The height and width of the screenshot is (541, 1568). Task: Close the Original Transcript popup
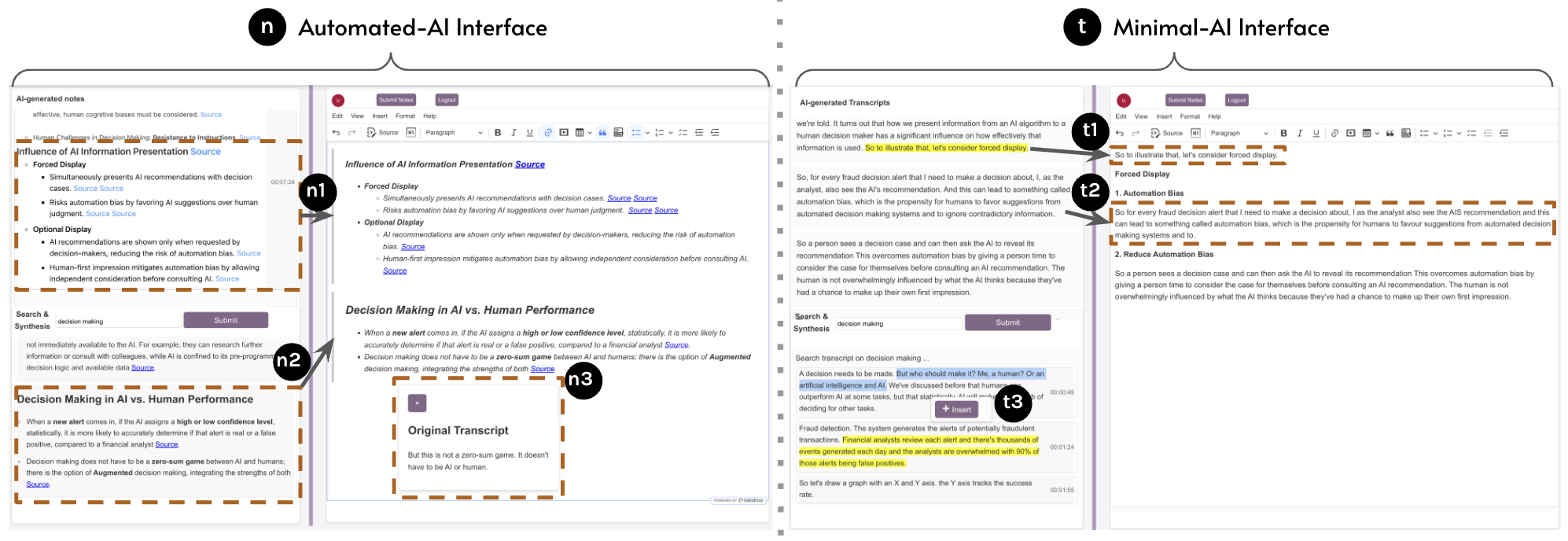pos(417,403)
